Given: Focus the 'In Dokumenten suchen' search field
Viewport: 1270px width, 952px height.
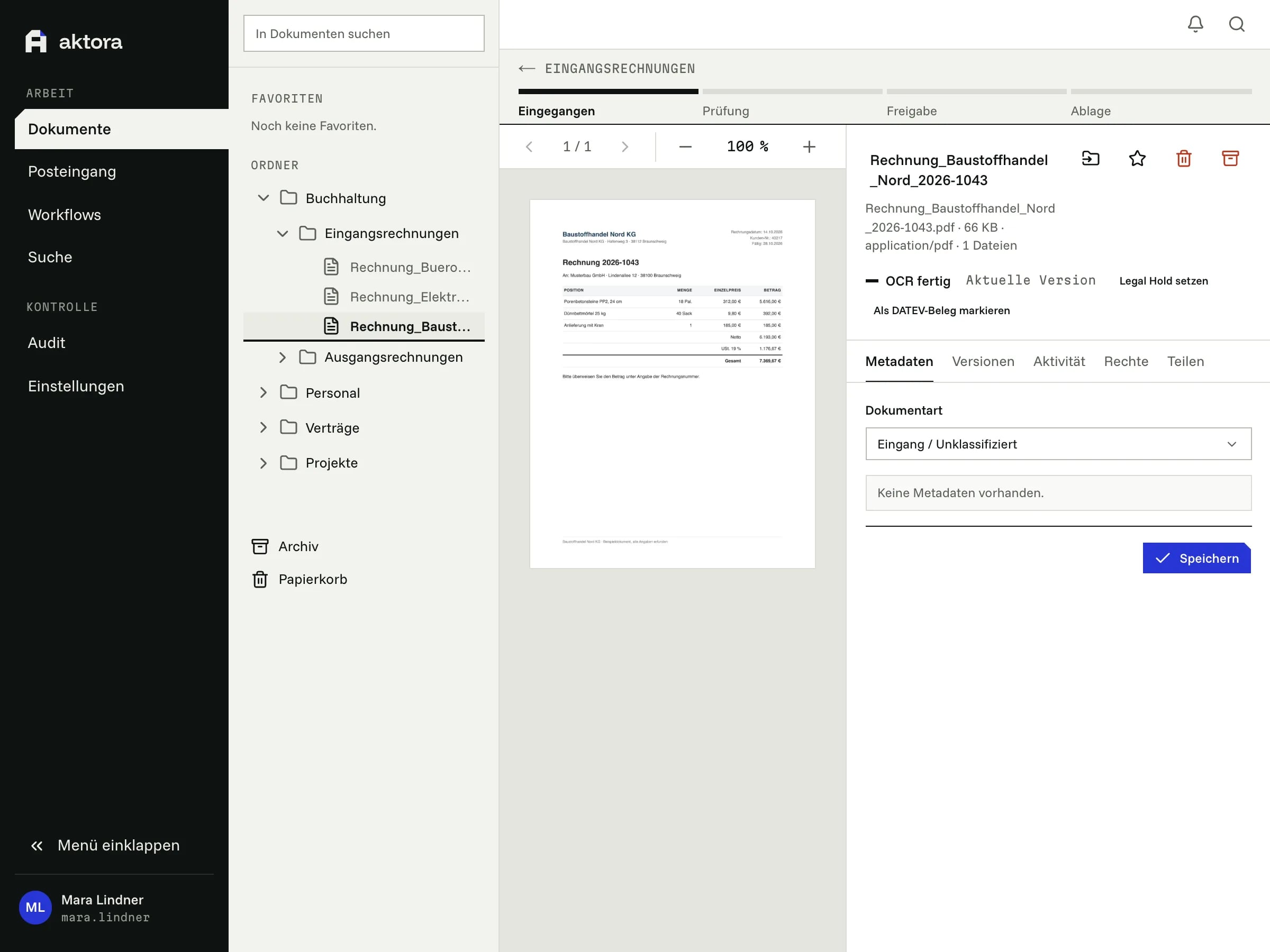Looking at the screenshot, I should tap(364, 33).
